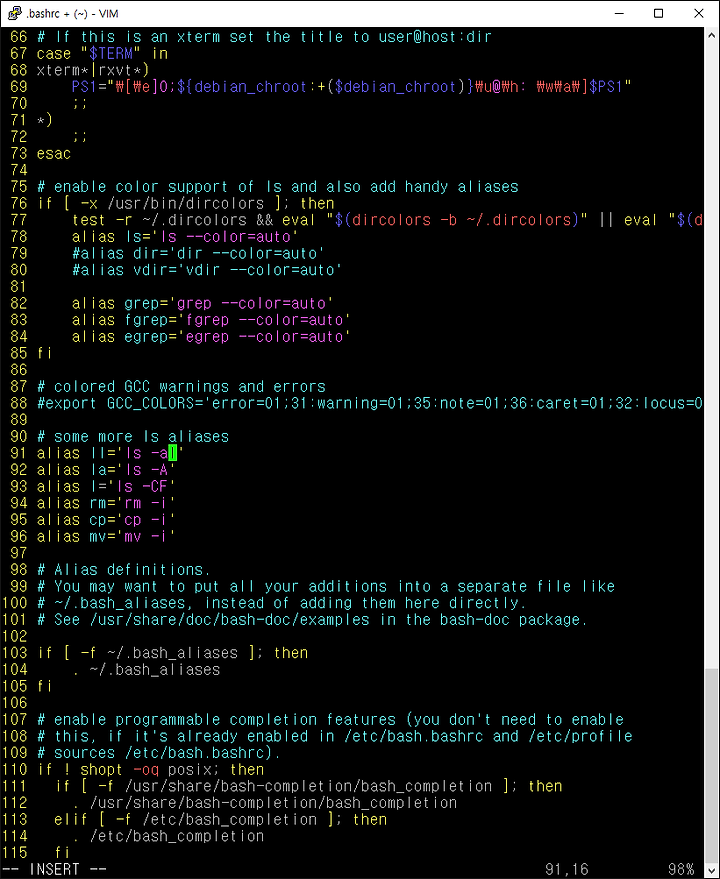Click '/usr/bin/dircolors' on line 76
This screenshot has height=879, width=720.
click(185, 203)
